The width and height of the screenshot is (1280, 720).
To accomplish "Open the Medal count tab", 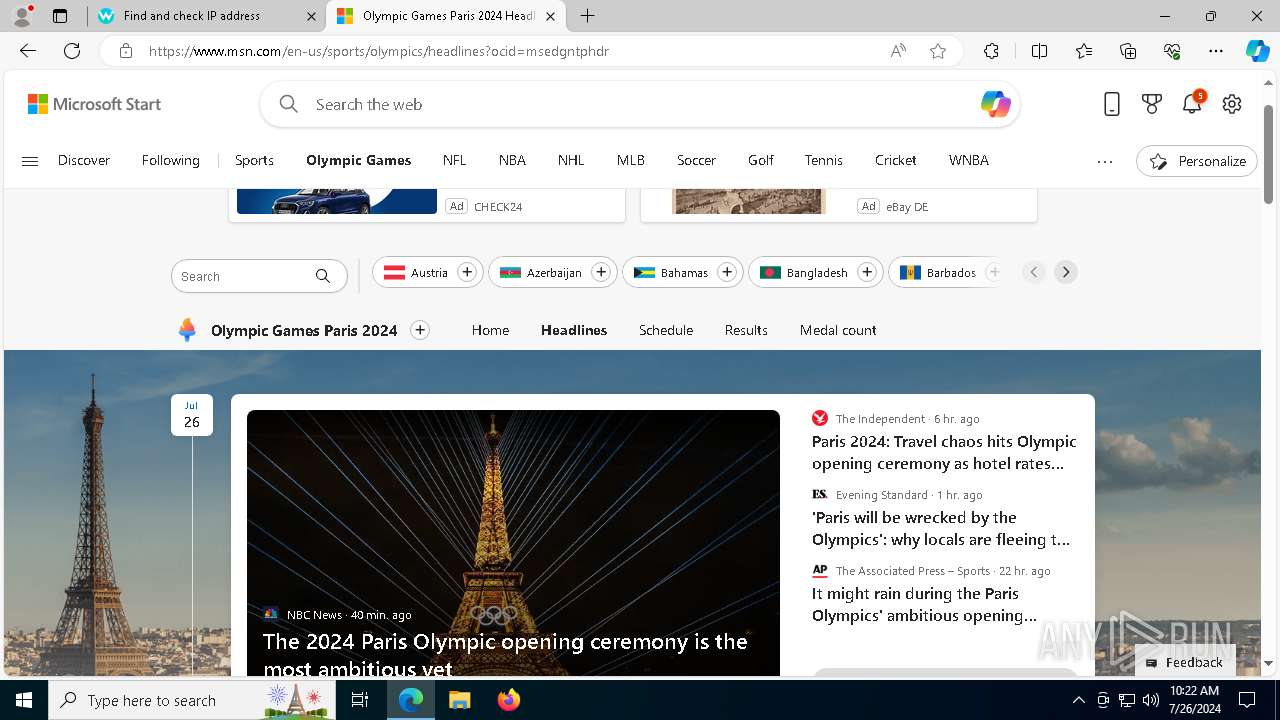I will coord(838,330).
